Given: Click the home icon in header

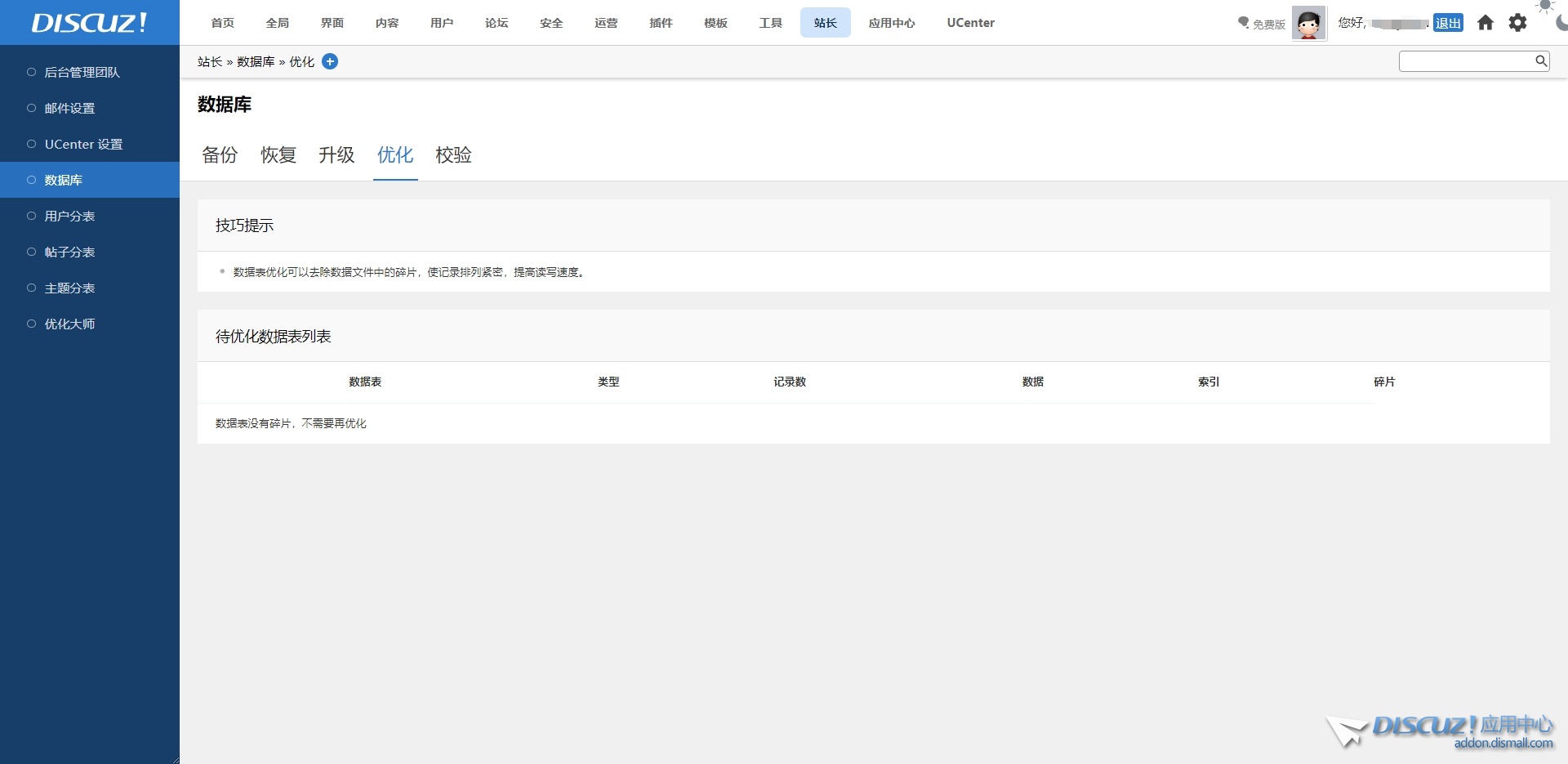Looking at the screenshot, I should [x=1486, y=23].
